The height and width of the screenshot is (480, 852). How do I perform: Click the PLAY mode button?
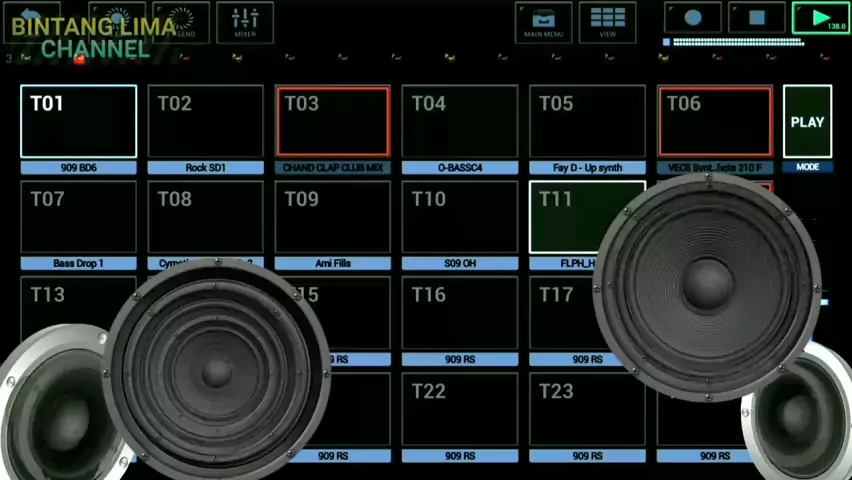[807, 121]
